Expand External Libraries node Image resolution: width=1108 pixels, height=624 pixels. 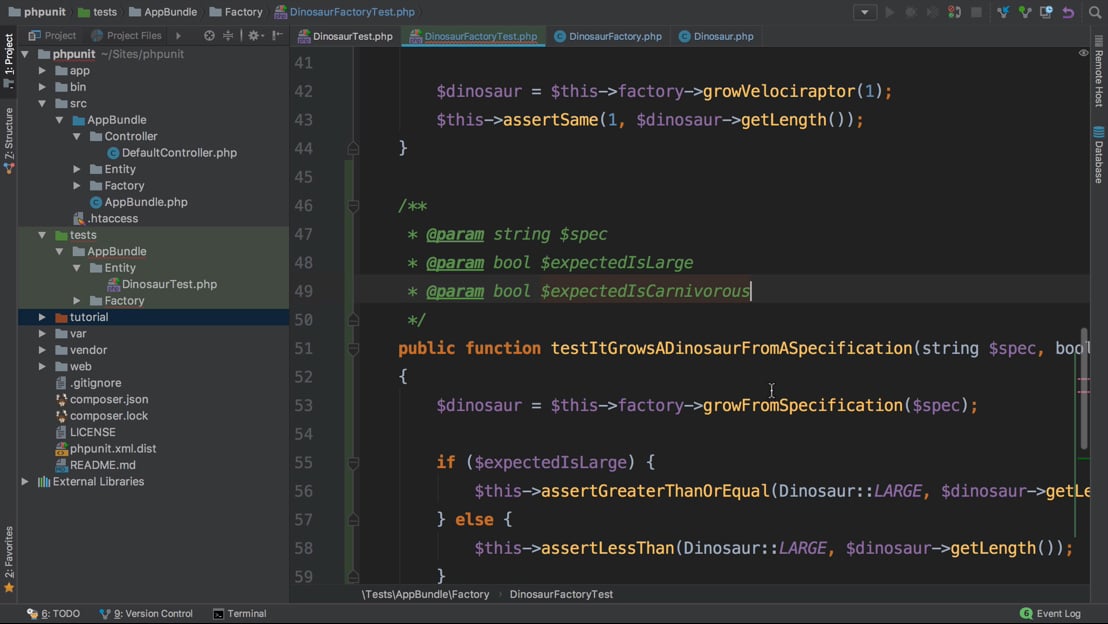point(25,481)
